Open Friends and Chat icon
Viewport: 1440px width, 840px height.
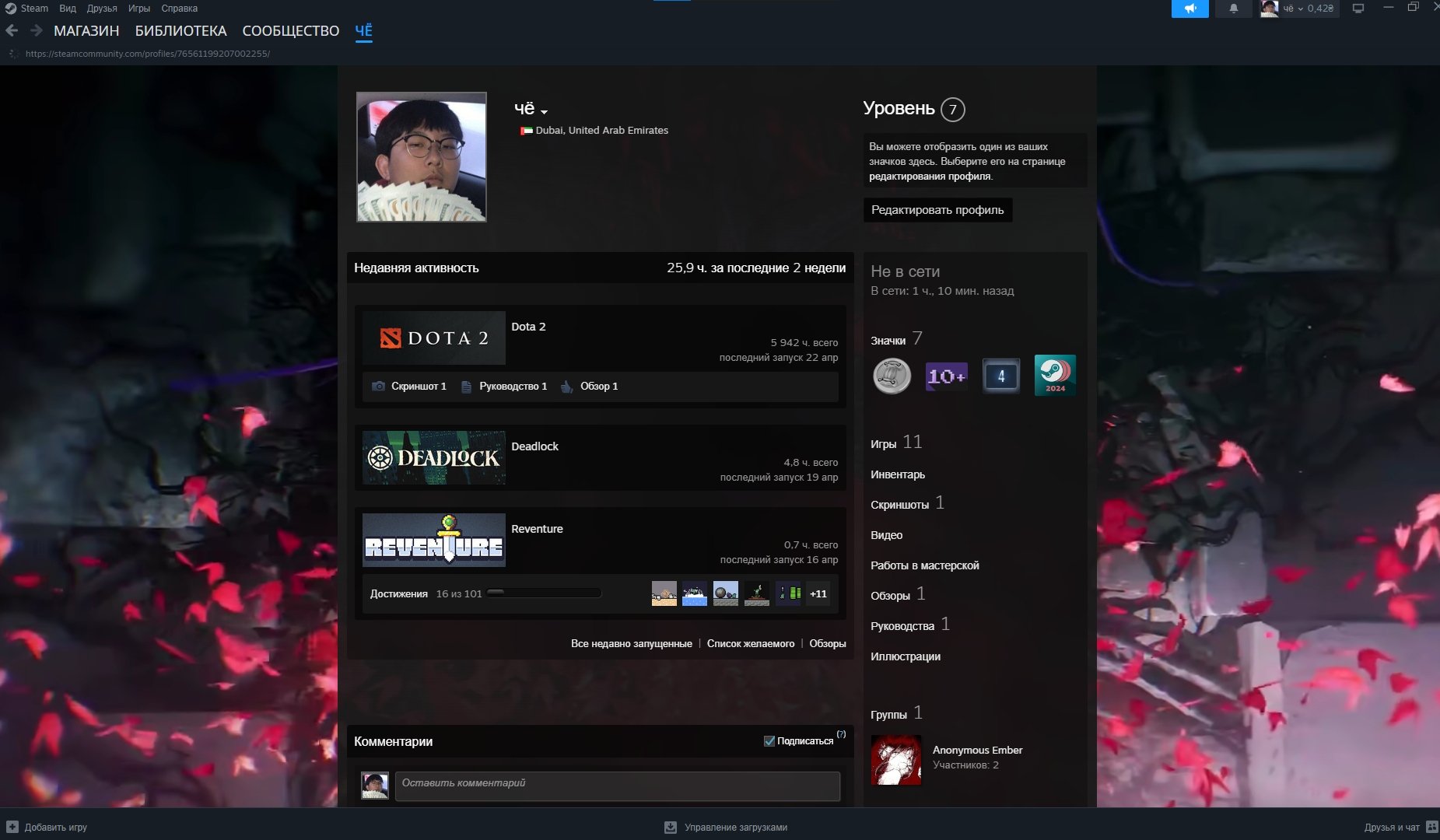pyautogui.click(x=1431, y=827)
